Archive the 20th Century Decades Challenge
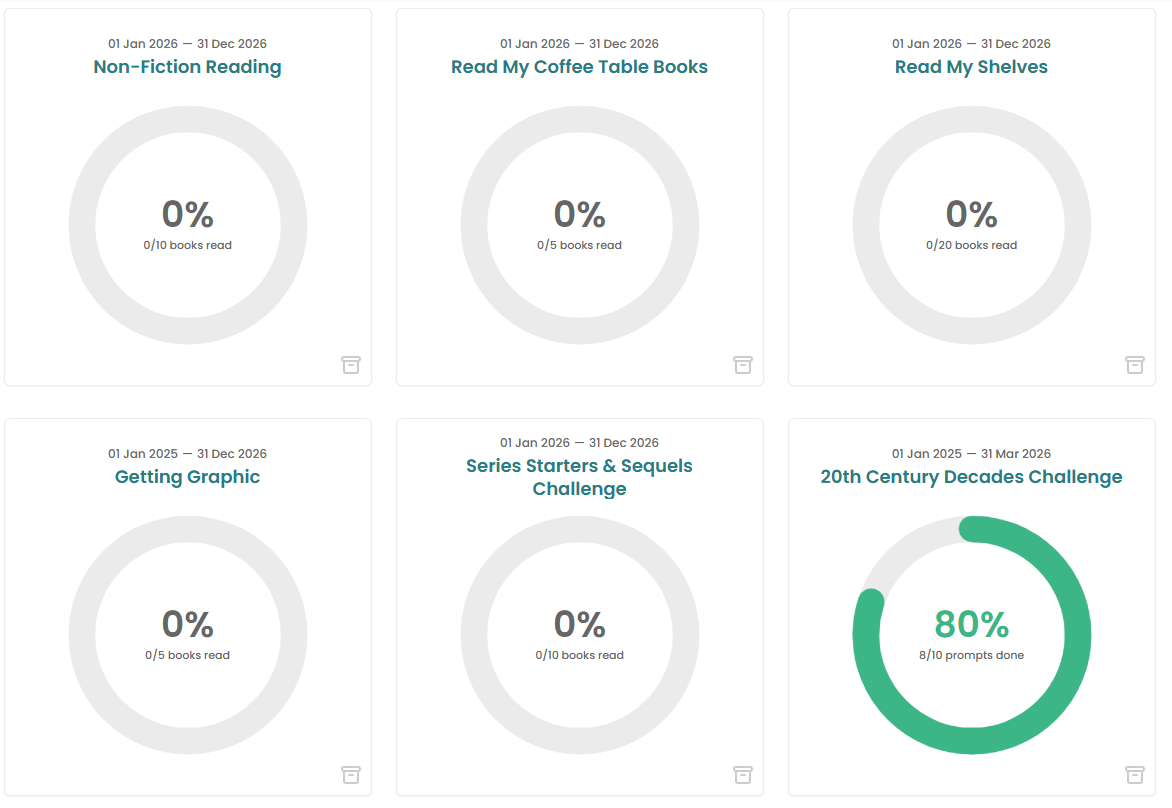The width and height of the screenshot is (1172, 808). [x=1135, y=775]
